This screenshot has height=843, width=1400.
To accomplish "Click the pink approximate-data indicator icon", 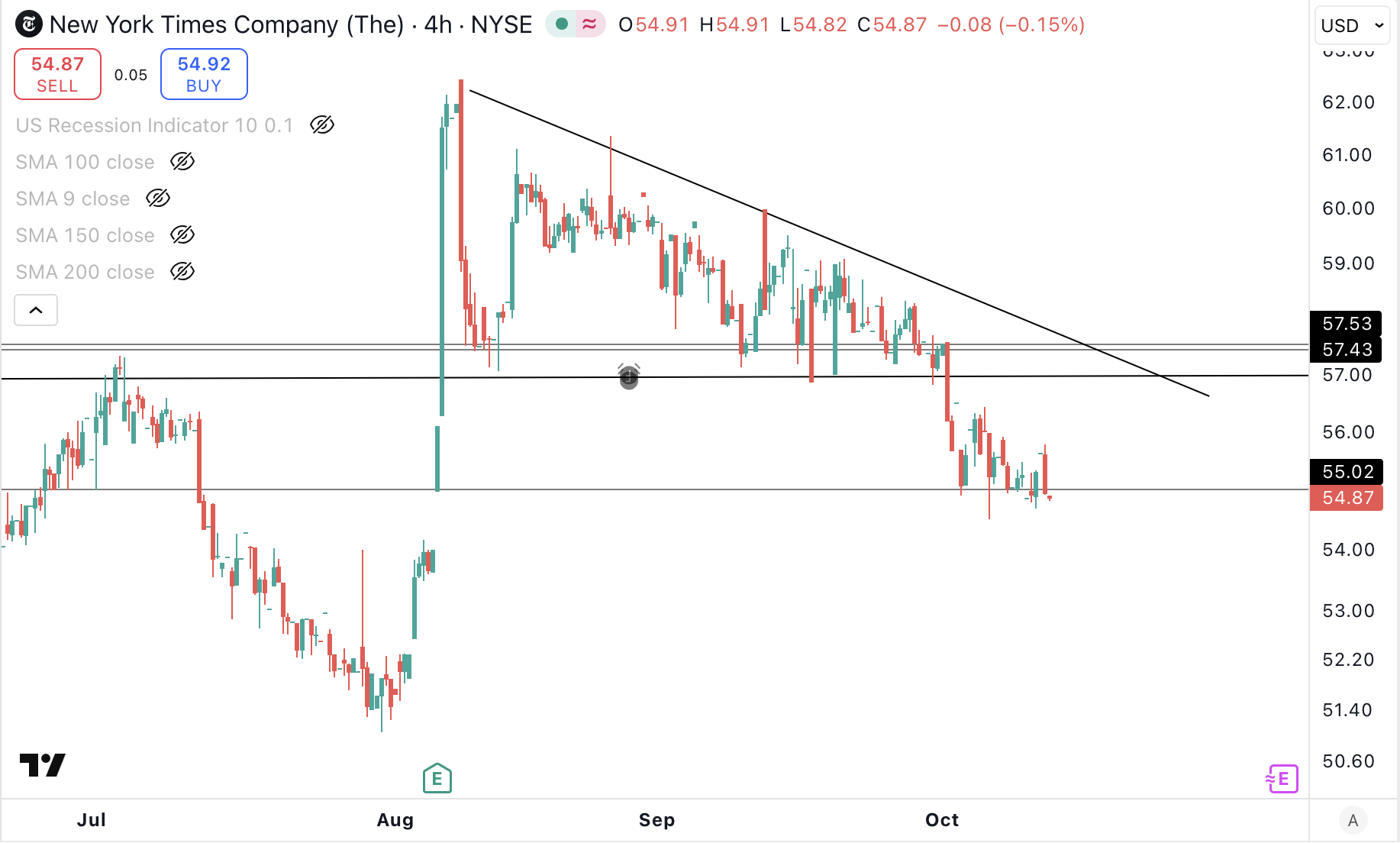I will (x=589, y=24).
